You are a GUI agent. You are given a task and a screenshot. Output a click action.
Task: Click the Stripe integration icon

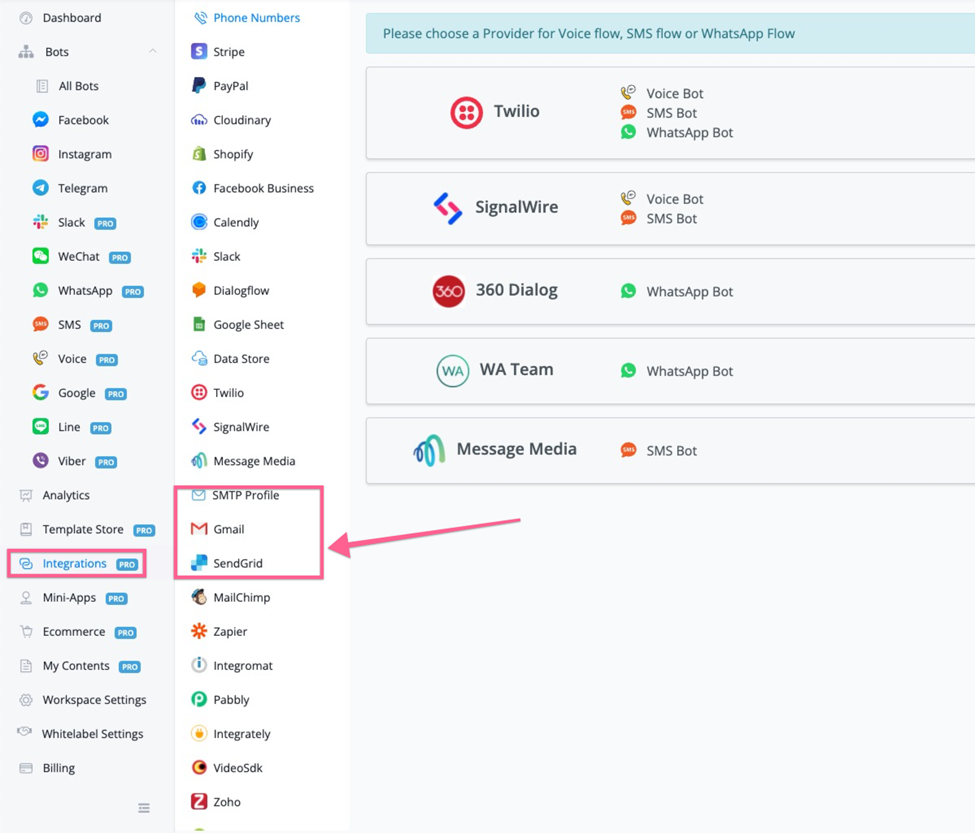(x=199, y=52)
